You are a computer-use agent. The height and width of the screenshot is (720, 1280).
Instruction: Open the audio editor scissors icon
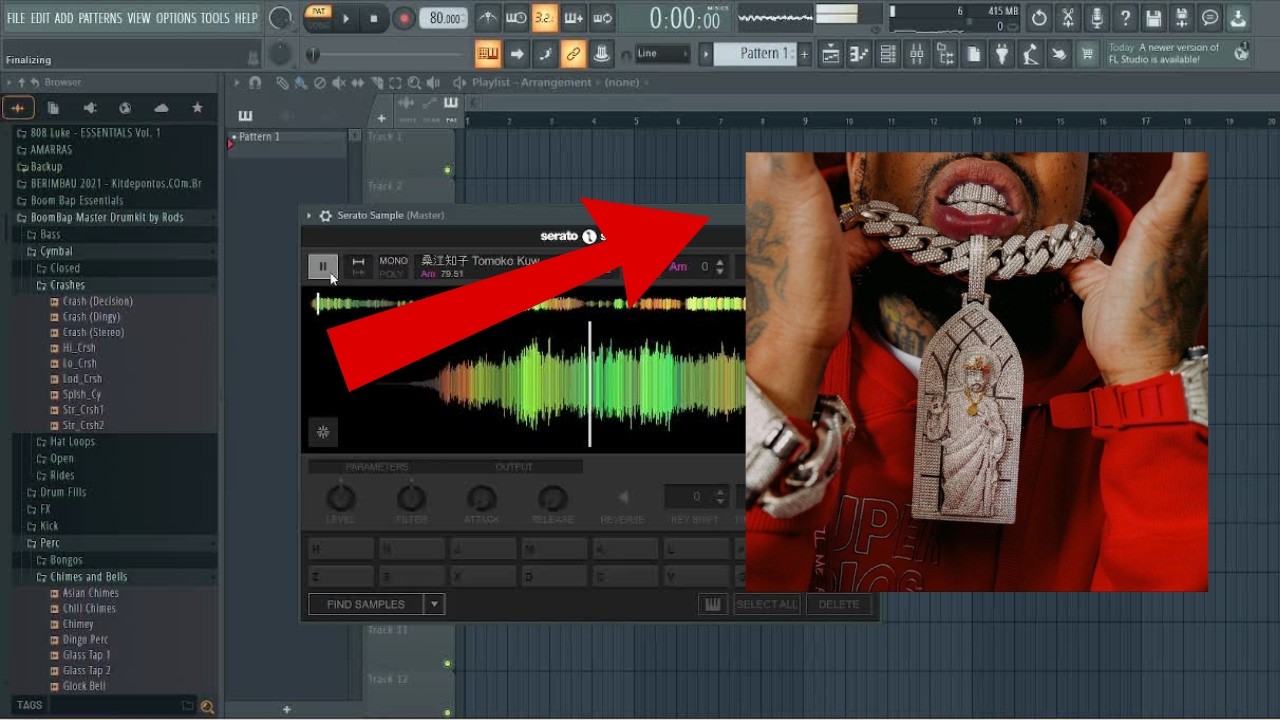pyautogui.click(x=1068, y=18)
